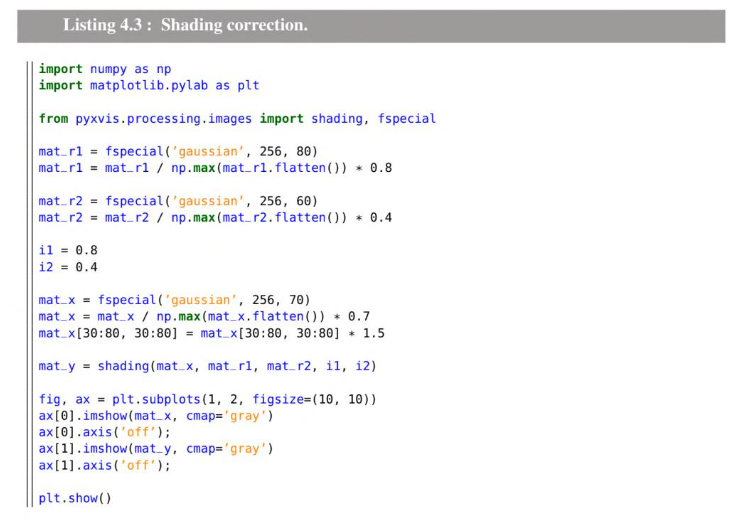Click the final "ax[1].axis('off')" line

pos(105,465)
